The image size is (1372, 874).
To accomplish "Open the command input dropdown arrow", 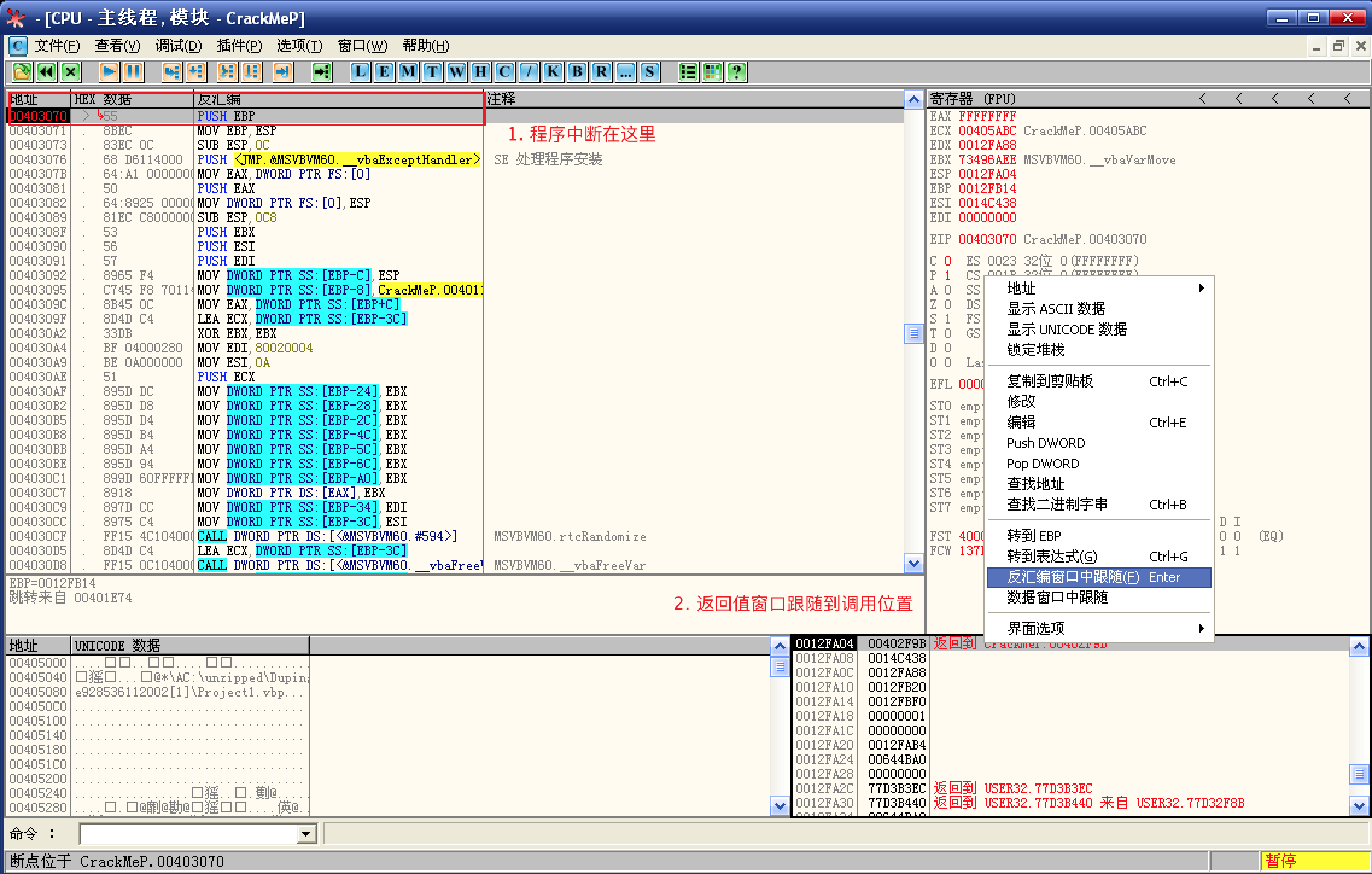I will pyautogui.click(x=306, y=834).
